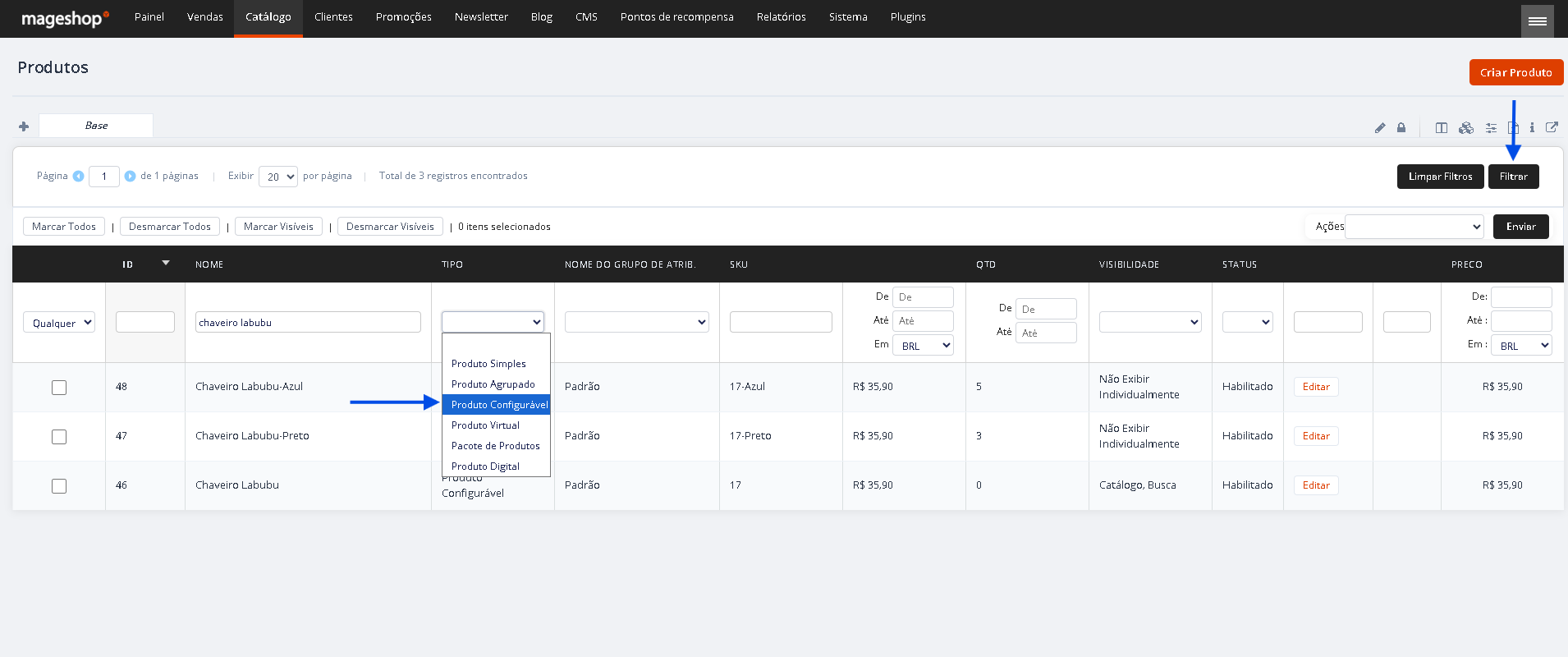Screen dimensions: 1568x657
Task: Open the sliders settings icon
Action: (x=1491, y=128)
